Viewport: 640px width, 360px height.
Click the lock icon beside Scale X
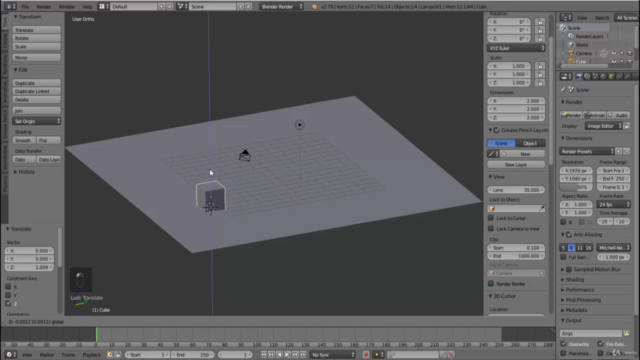coord(540,66)
